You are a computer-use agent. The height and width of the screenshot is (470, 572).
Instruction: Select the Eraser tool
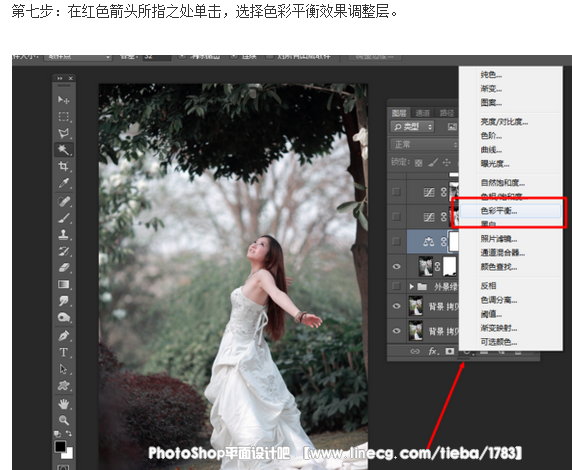point(63,267)
